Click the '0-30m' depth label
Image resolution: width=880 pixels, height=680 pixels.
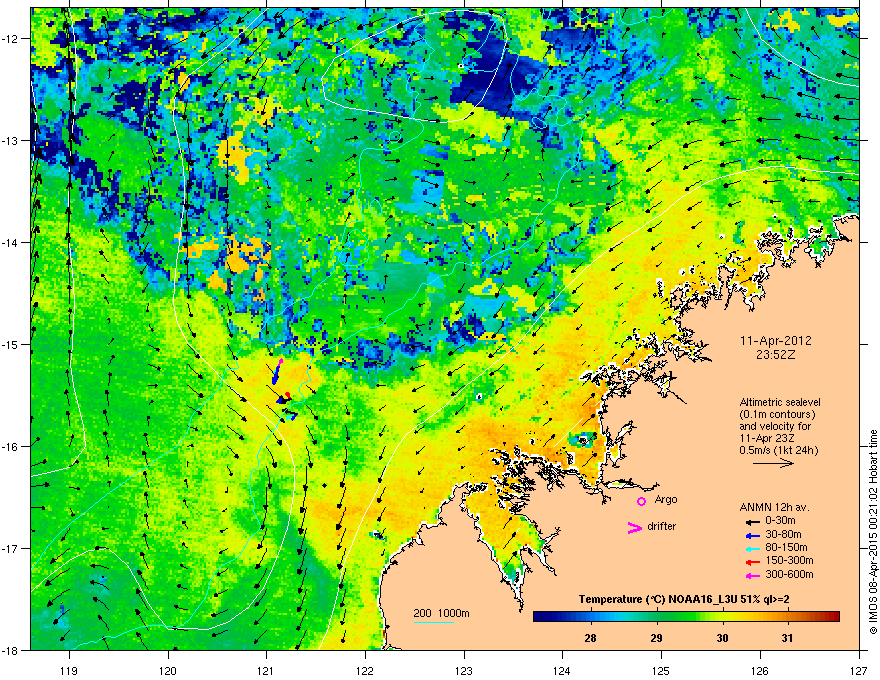pos(781,521)
